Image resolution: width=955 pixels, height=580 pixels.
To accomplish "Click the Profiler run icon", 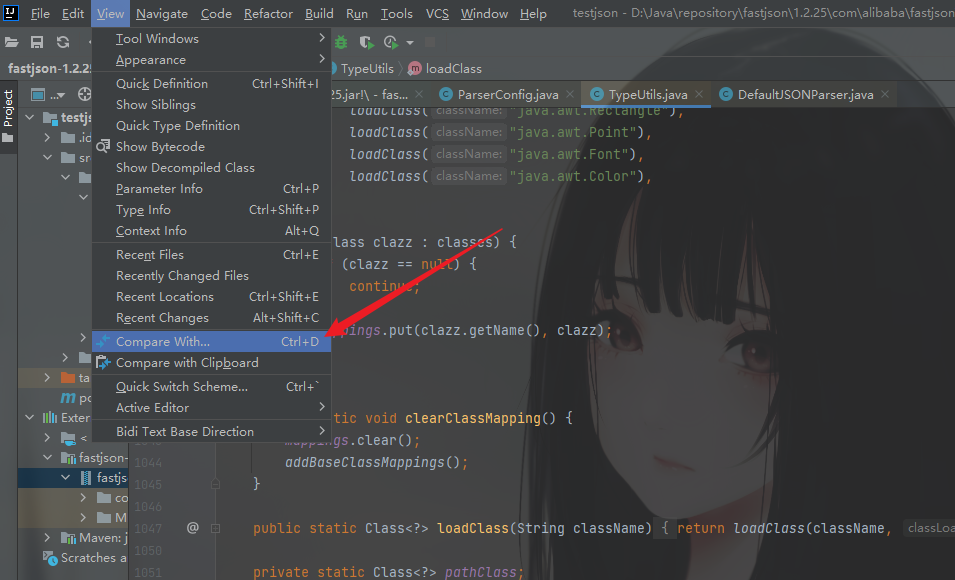I will [x=390, y=42].
